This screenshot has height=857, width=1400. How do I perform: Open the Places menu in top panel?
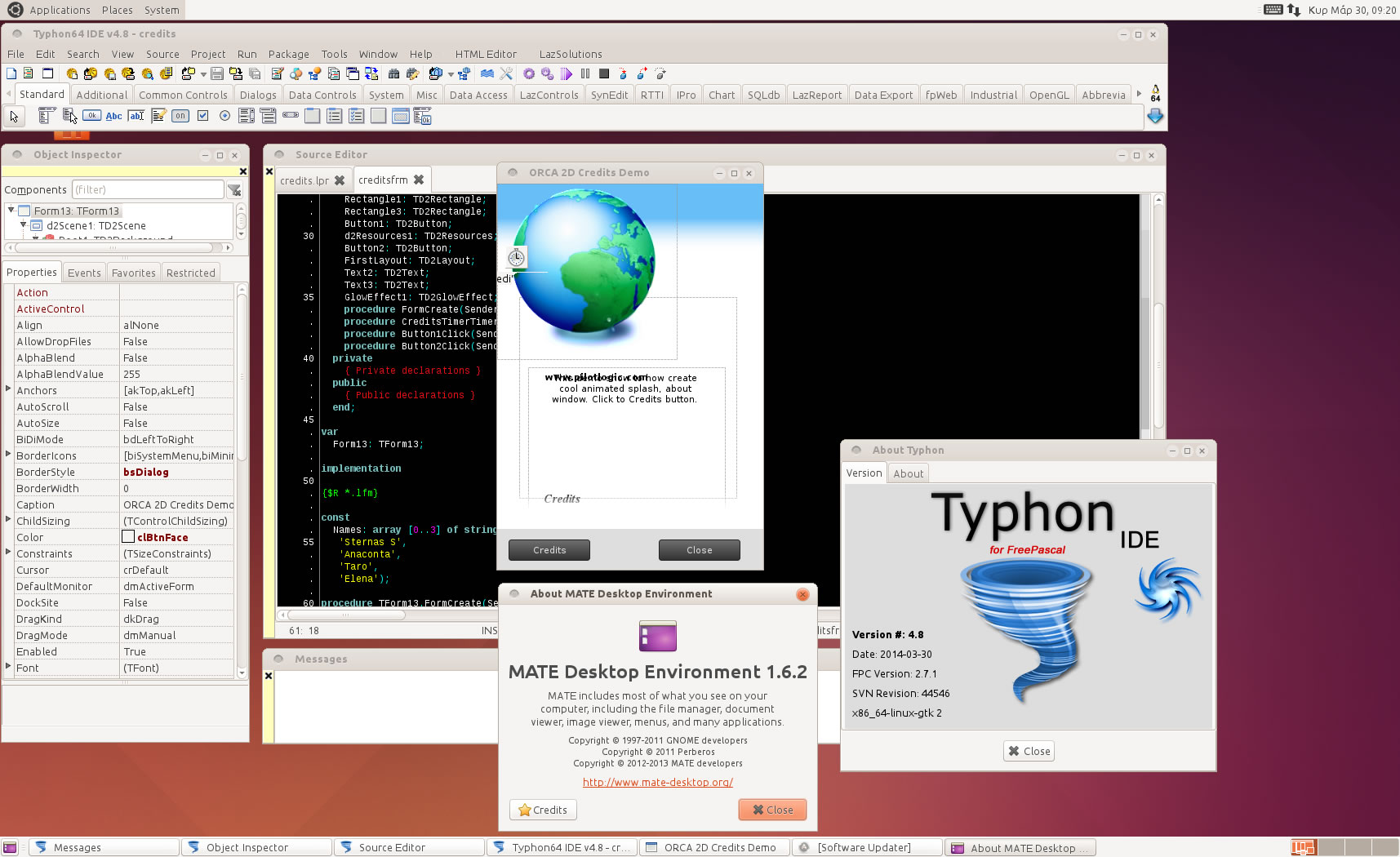[x=118, y=10]
